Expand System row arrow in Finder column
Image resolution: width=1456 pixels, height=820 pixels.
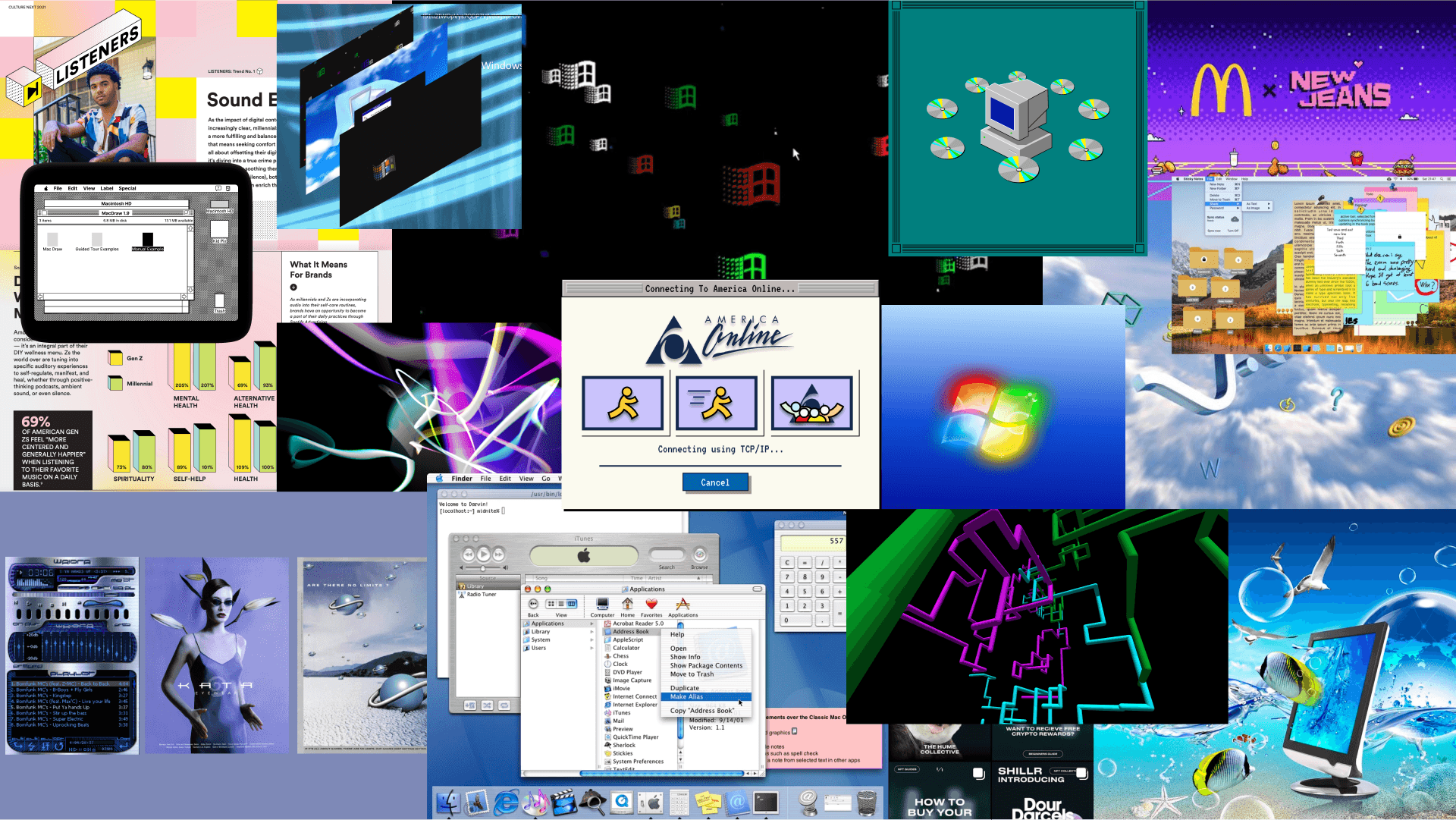(591, 639)
